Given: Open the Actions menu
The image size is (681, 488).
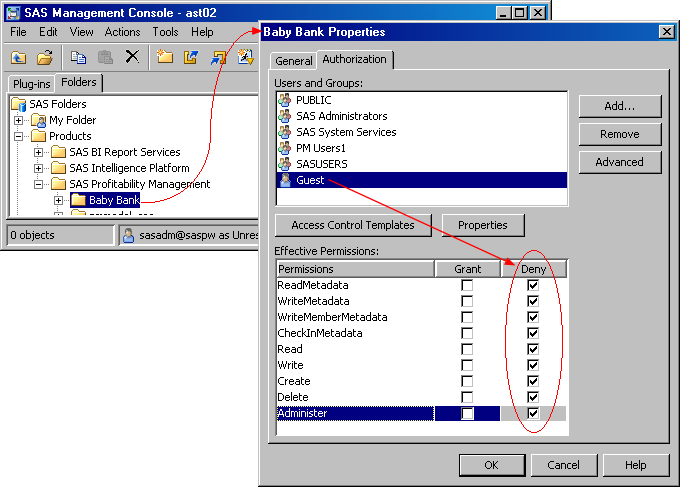Looking at the screenshot, I should (x=122, y=32).
